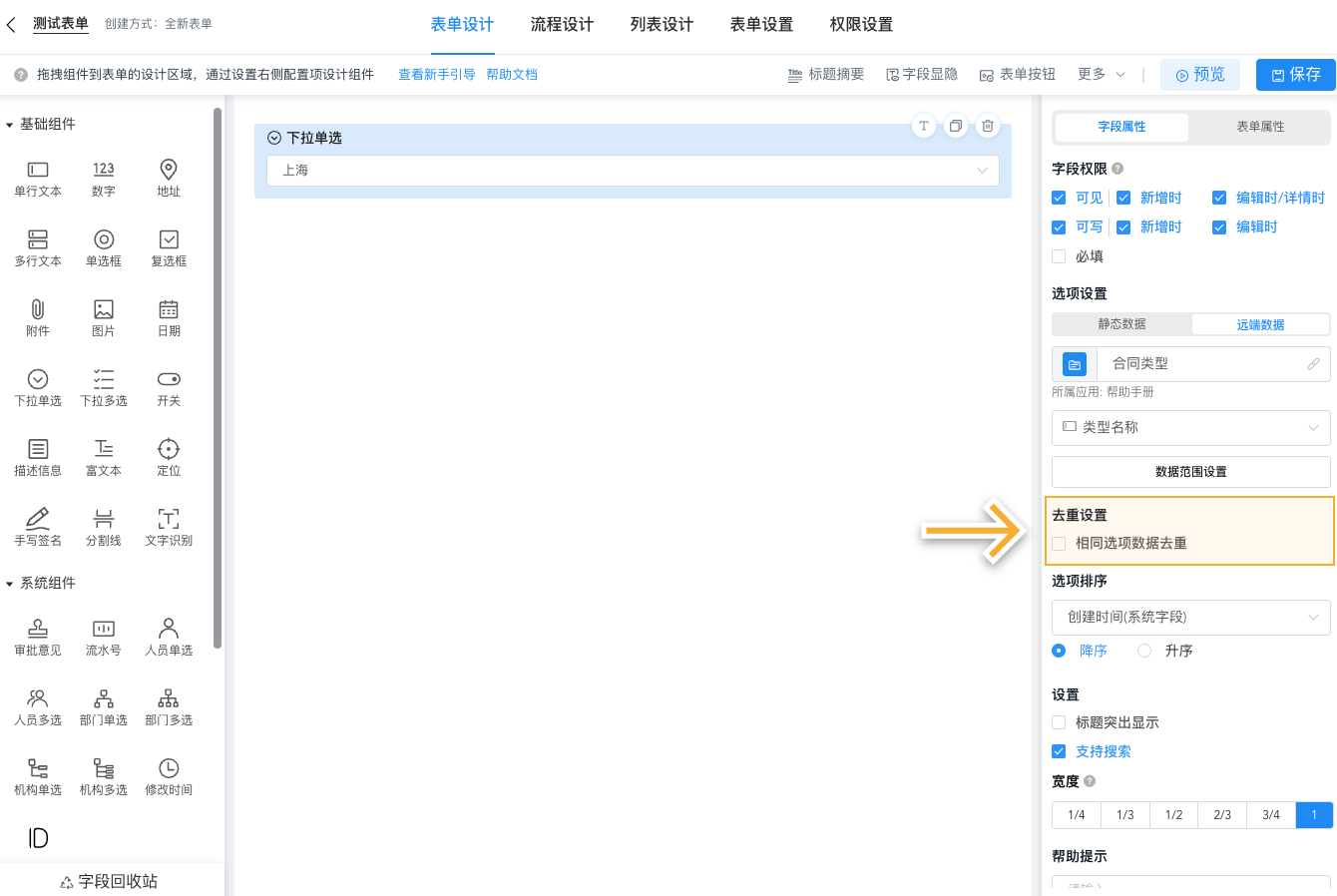Add a 手写签名 component

pos(37,526)
